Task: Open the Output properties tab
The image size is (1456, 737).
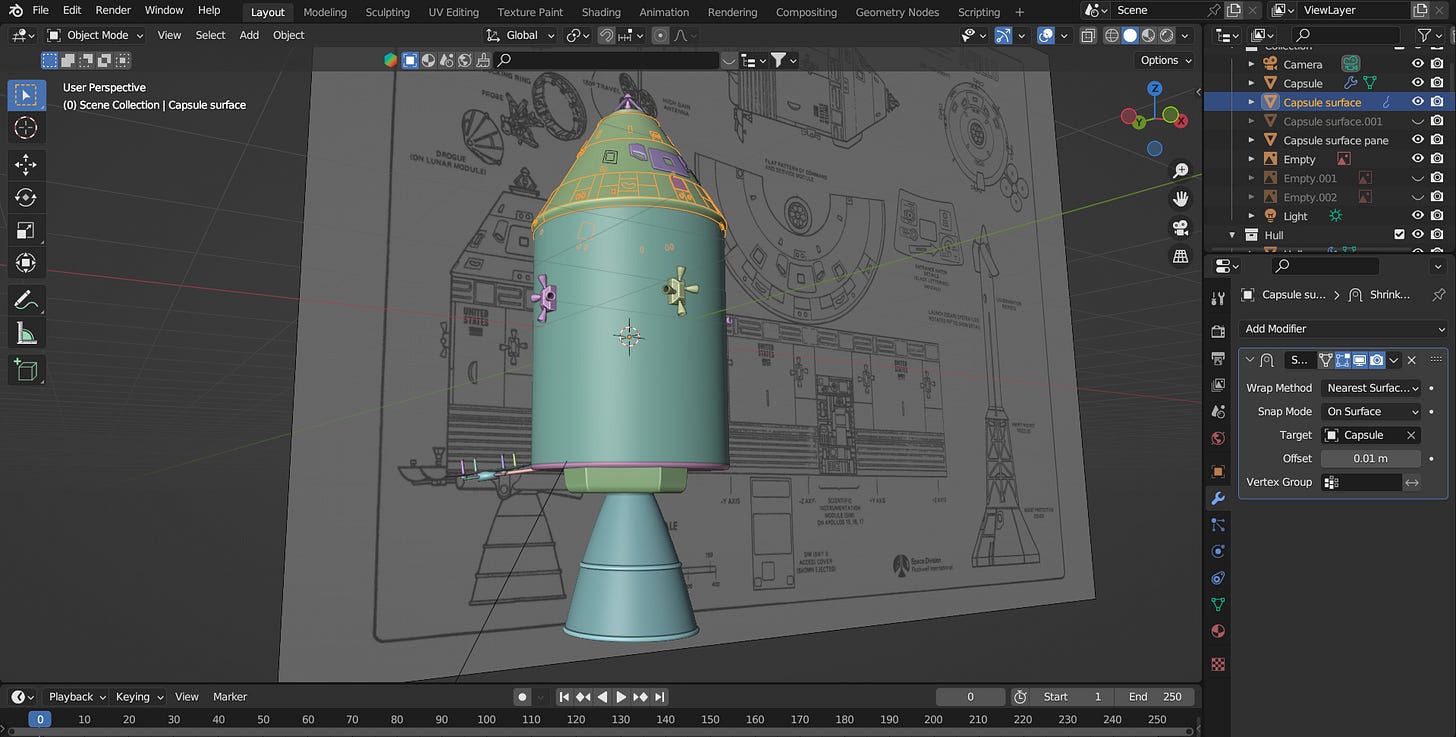Action: coord(1218,358)
